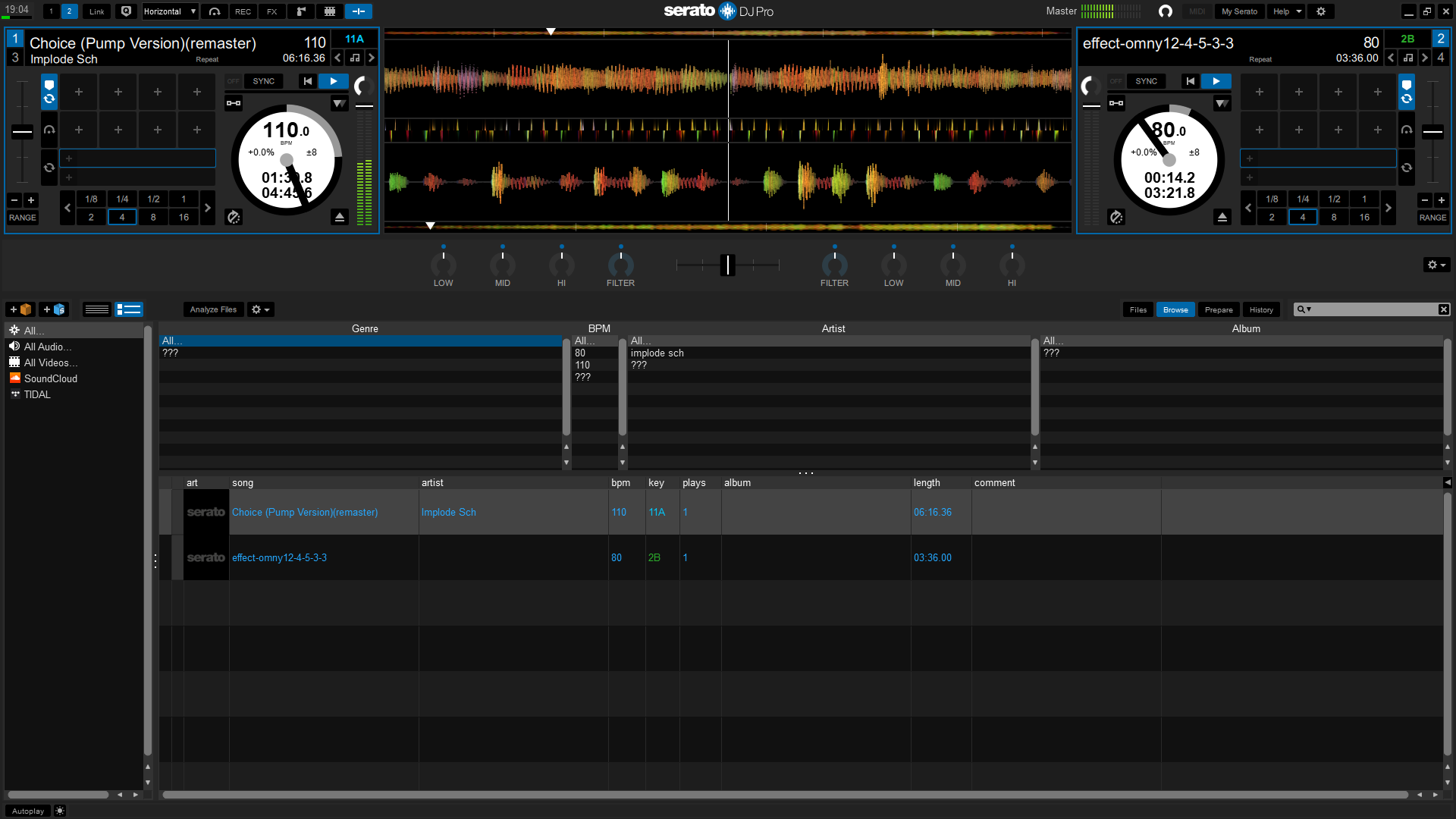This screenshot has width=1456, height=819.
Task: Add a new crate
Action: pos(20,309)
